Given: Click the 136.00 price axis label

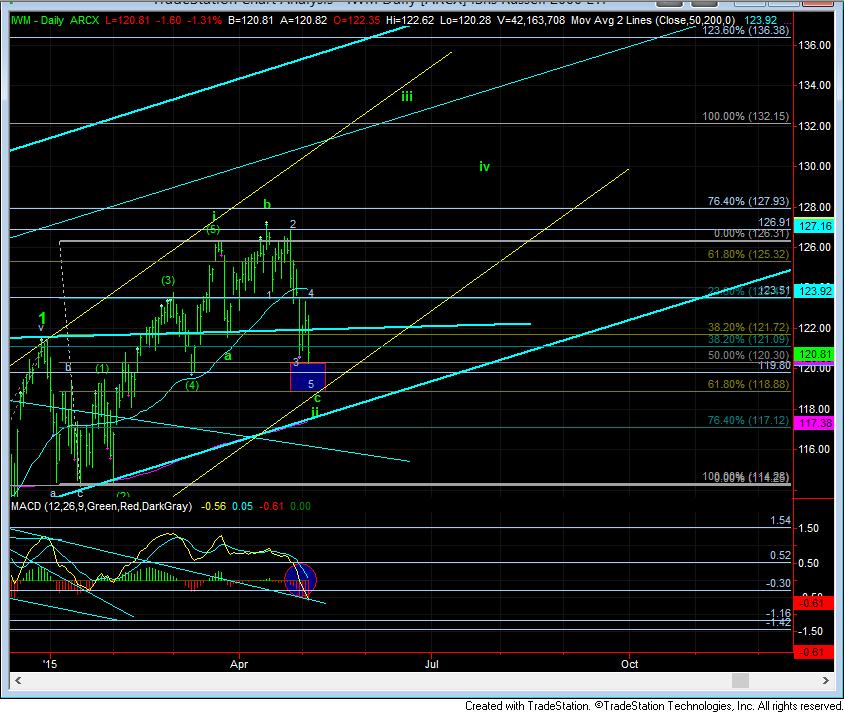Looking at the screenshot, I should point(814,45).
